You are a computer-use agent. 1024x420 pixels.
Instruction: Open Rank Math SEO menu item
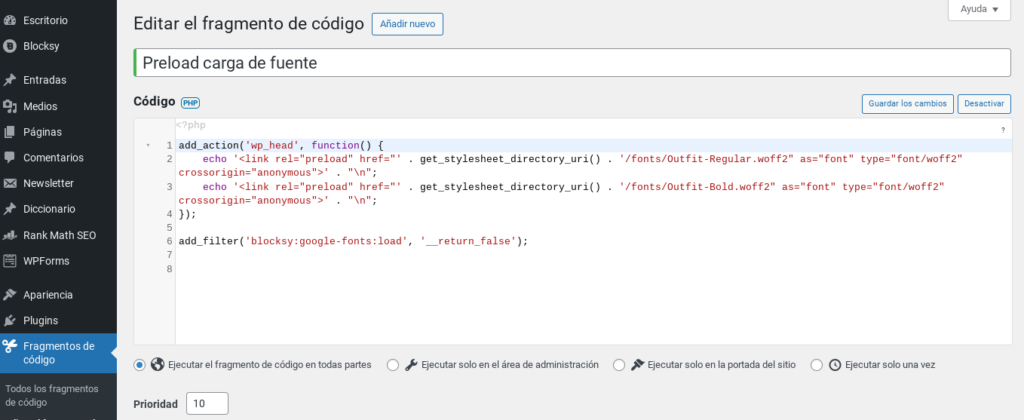point(58,235)
